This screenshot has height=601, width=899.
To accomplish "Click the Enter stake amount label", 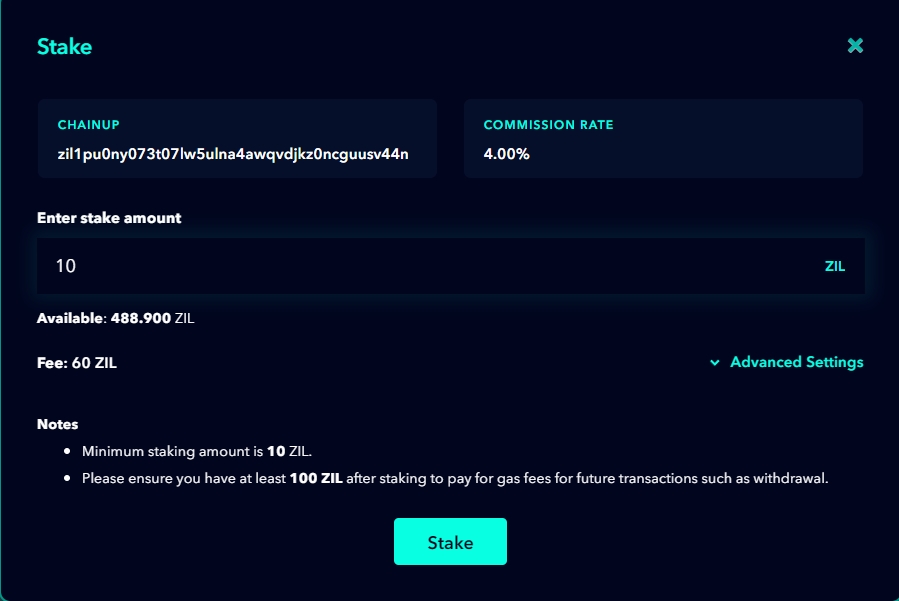I will (109, 217).
